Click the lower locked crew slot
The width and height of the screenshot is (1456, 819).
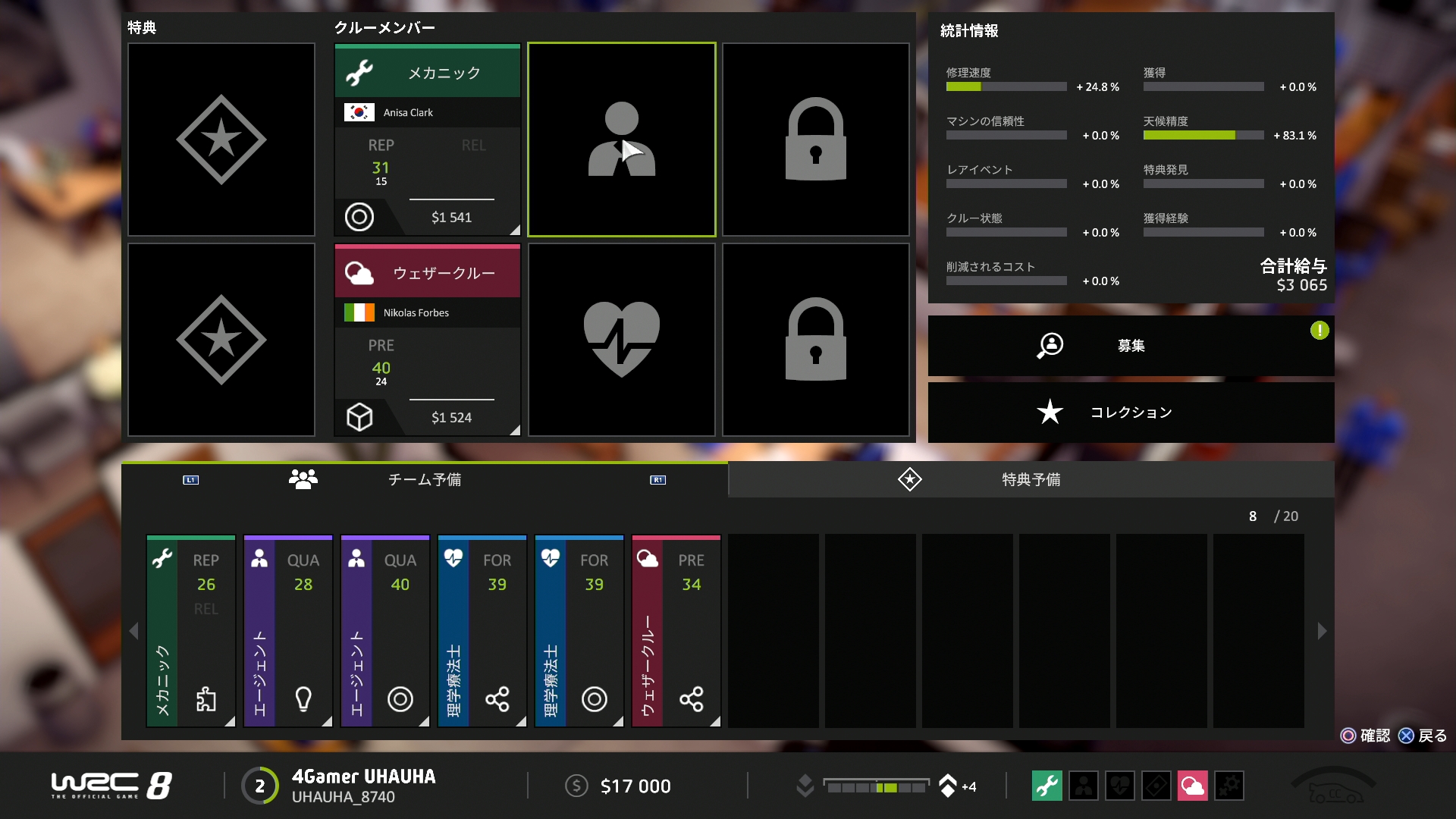click(815, 340)
